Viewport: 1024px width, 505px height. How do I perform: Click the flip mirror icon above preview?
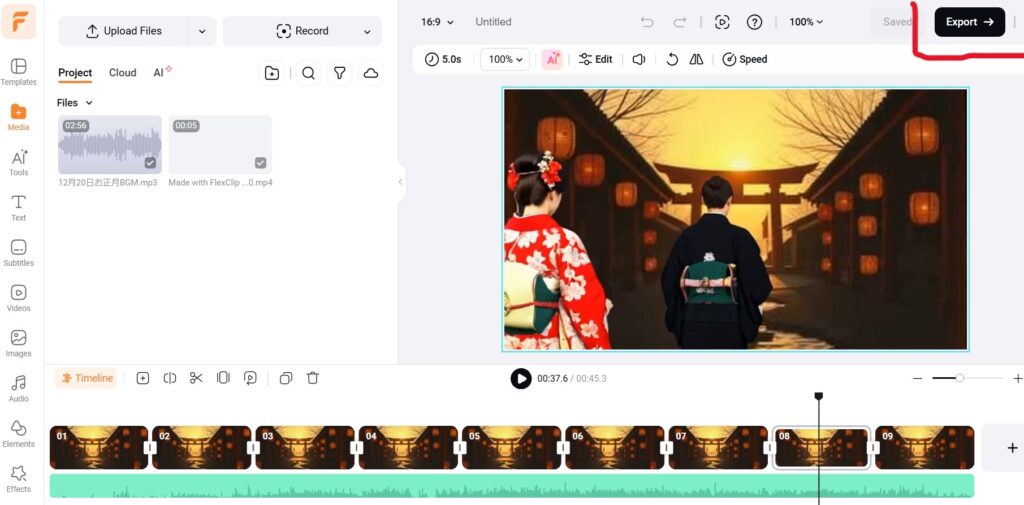(696, 59)
